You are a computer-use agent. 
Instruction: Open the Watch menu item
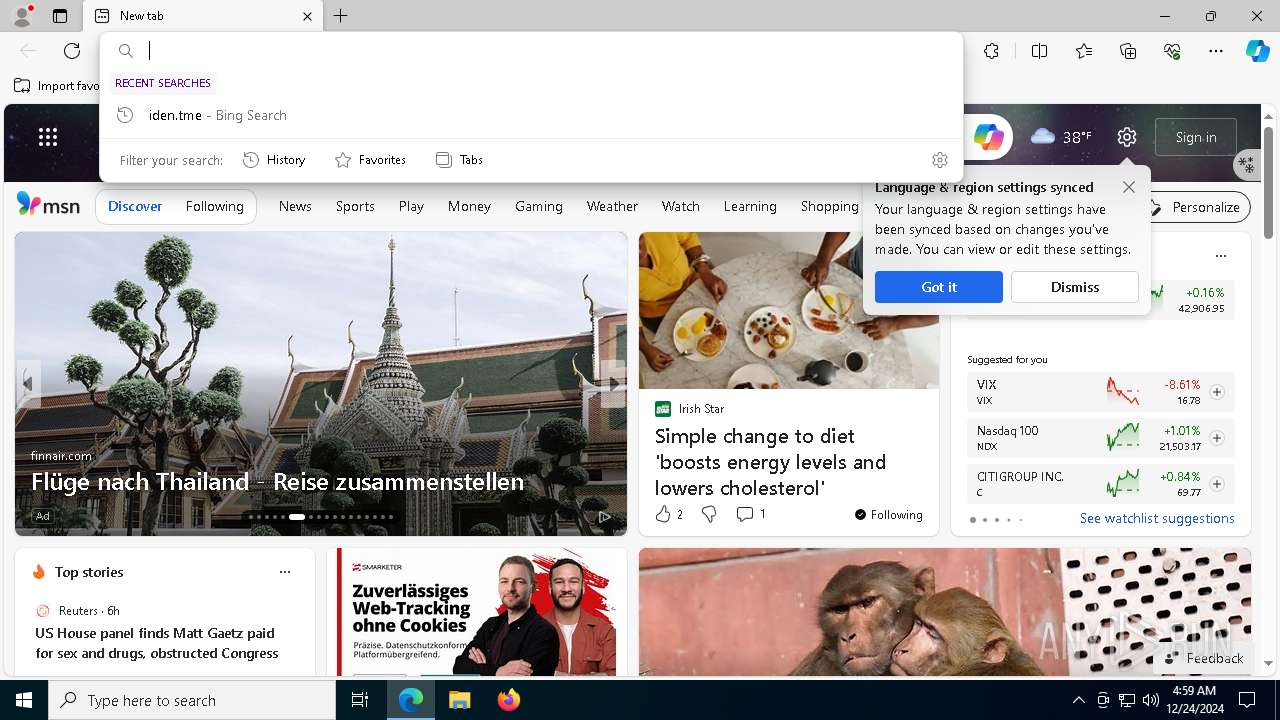click(x=680, y=206)
